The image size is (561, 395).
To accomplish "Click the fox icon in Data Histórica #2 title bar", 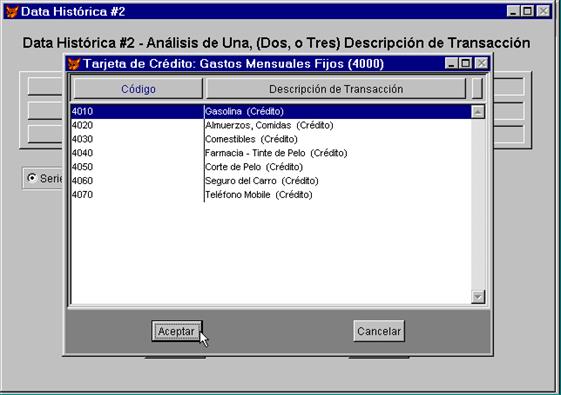I will pos(12,12).
